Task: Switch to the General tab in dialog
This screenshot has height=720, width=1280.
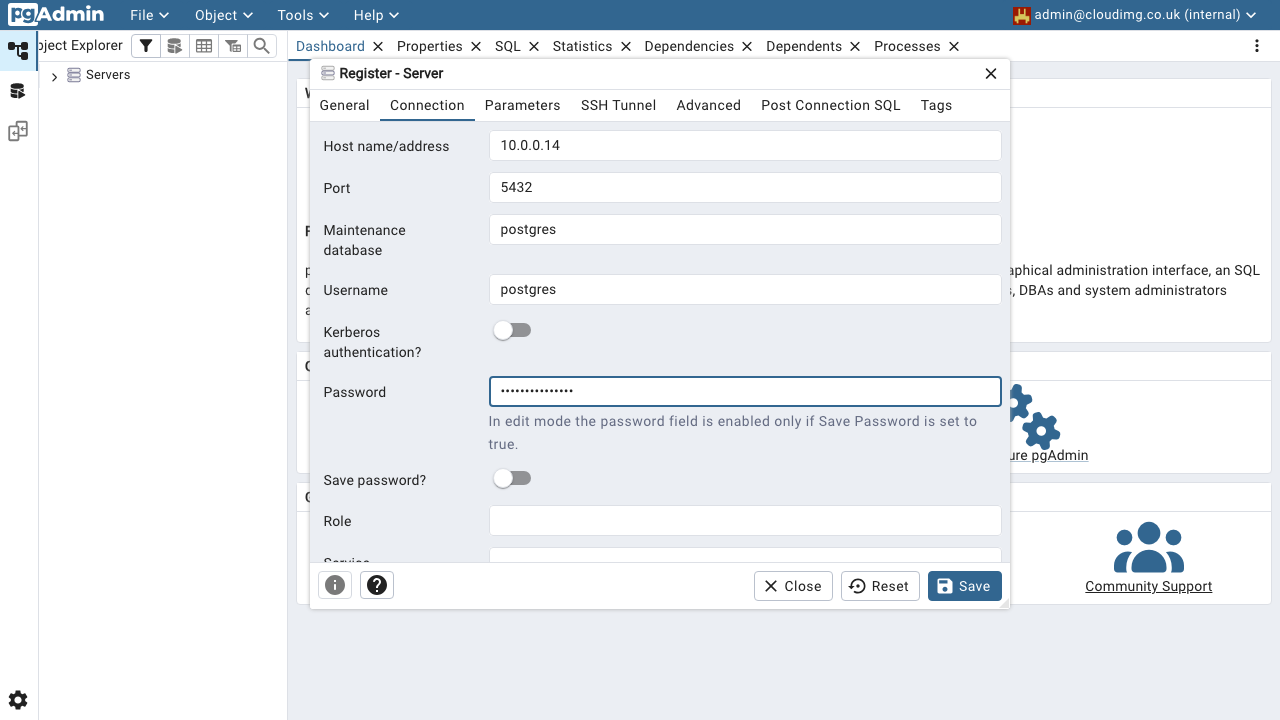Action: pyautogui.click(x=345, y=105)
